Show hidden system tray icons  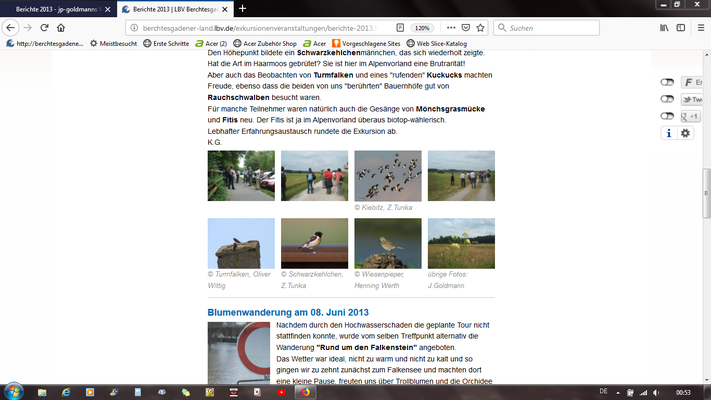618,393
